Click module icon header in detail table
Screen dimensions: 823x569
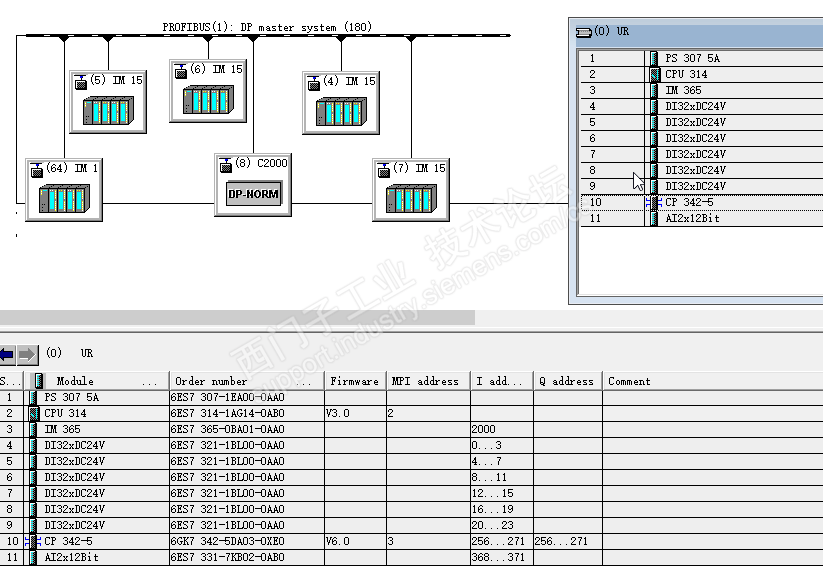(x=38, y=381)
